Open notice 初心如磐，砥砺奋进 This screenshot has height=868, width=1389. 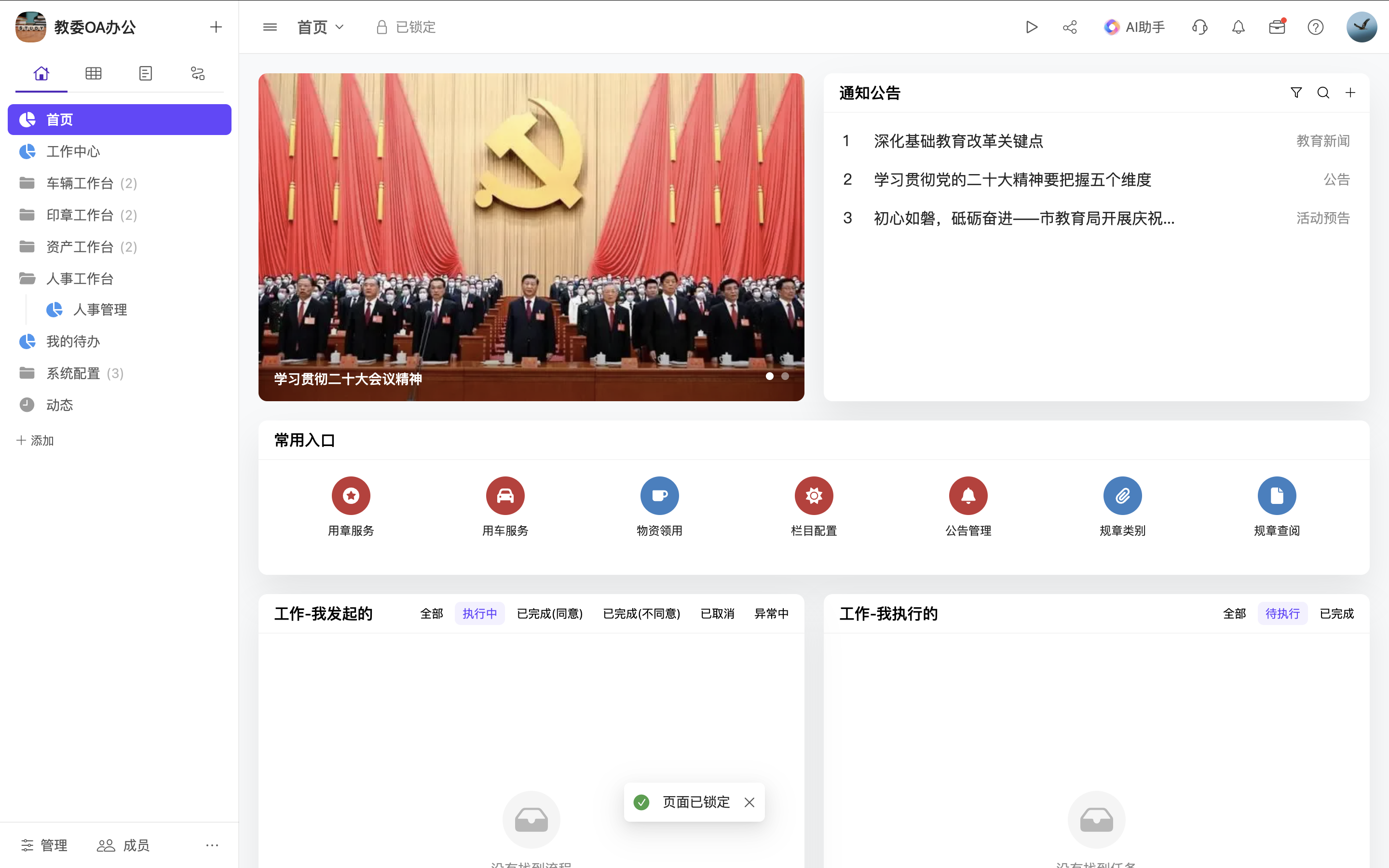1024,218
